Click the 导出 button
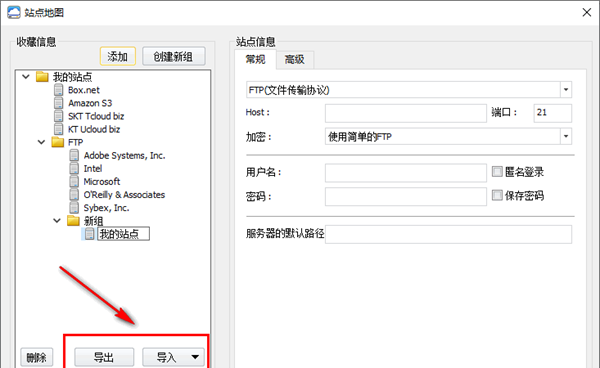Viewport: 600px width, 368px height. (104, 357)
